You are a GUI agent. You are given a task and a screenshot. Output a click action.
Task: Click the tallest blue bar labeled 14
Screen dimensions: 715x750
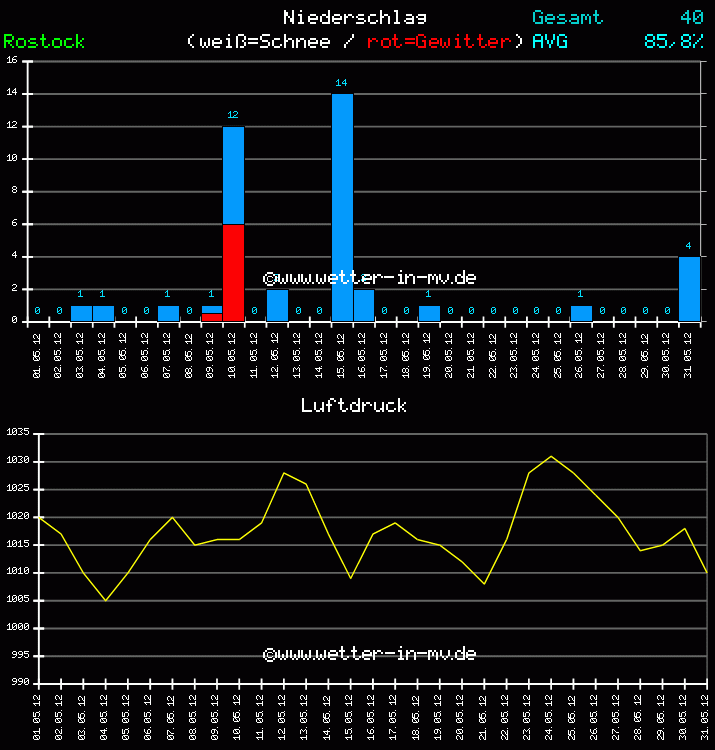[342, 206]
